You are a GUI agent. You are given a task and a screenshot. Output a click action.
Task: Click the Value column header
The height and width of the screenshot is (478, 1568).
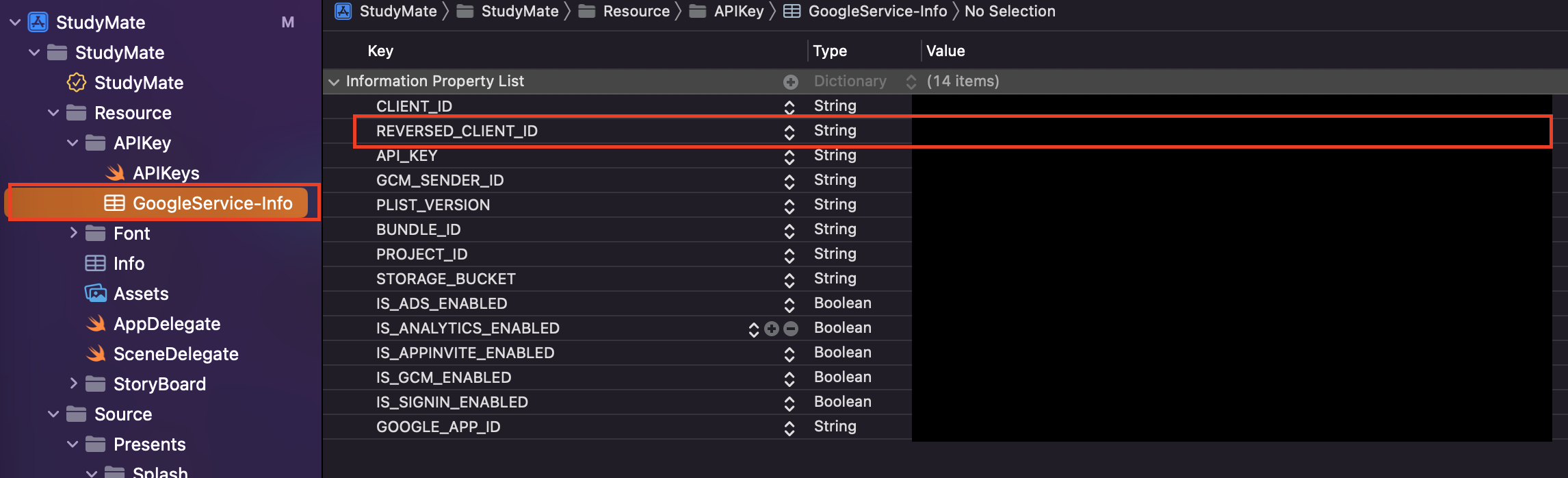click(945, 51)
